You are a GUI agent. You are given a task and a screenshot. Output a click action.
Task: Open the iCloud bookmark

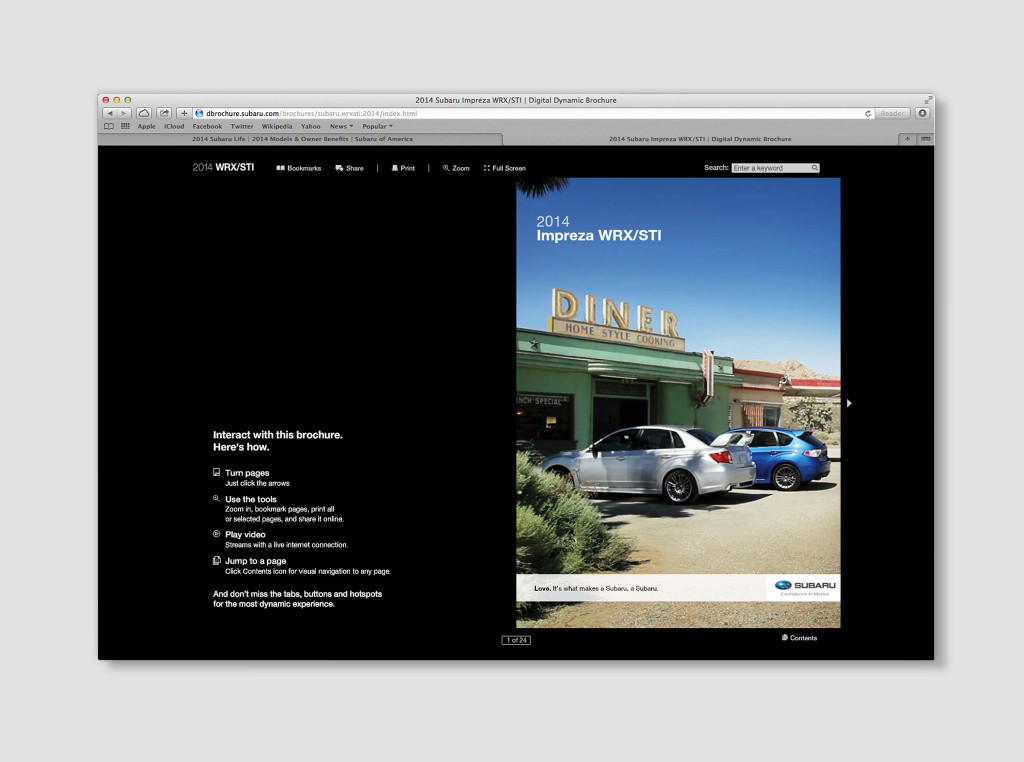point(174,127)
